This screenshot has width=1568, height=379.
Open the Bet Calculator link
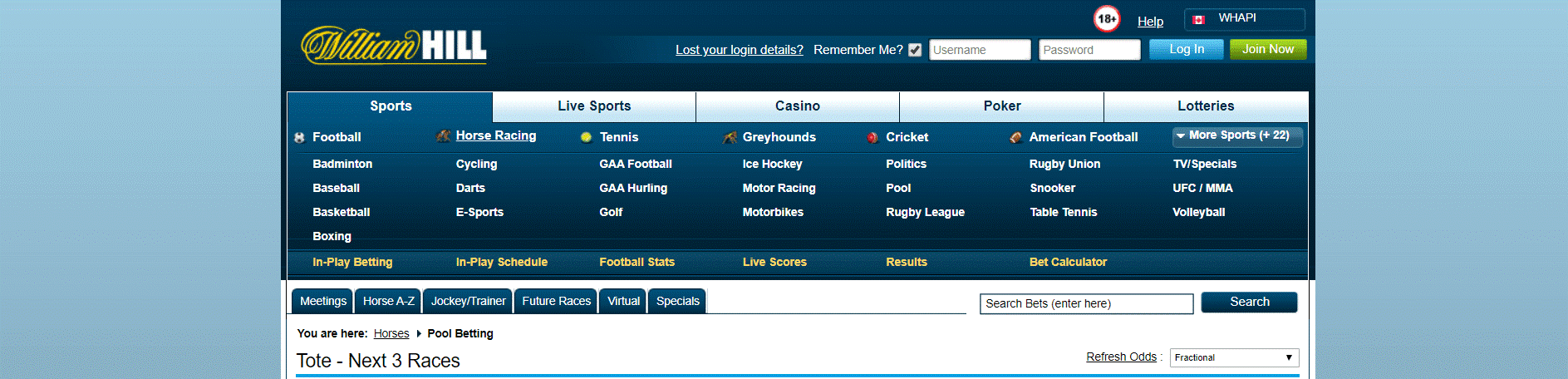coord(1068,262)
